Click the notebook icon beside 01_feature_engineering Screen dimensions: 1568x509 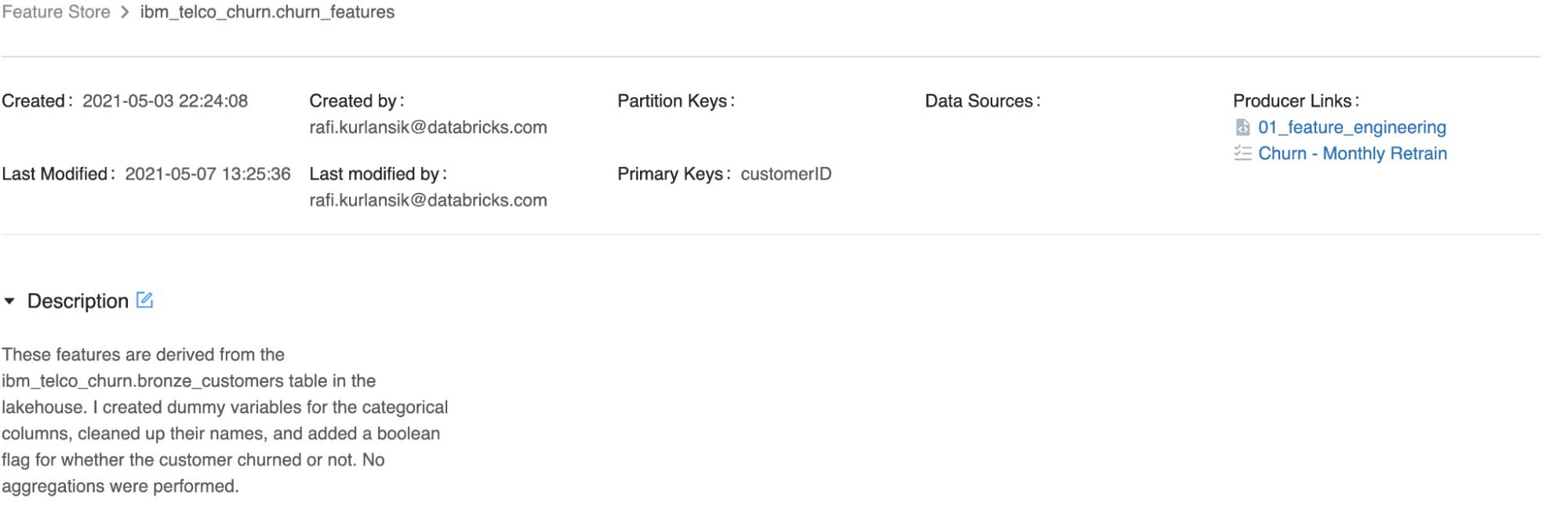(1242, 127)
